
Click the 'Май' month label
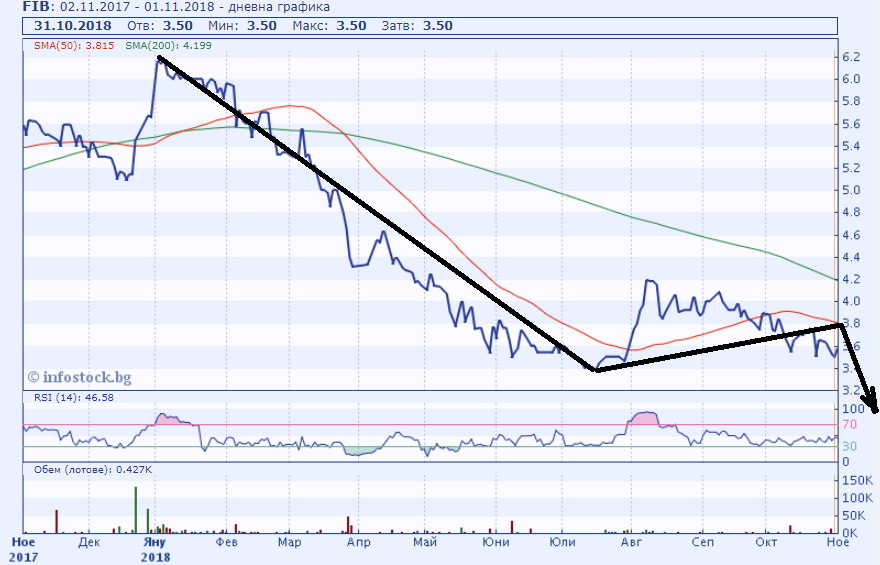(x=425, y=543)
